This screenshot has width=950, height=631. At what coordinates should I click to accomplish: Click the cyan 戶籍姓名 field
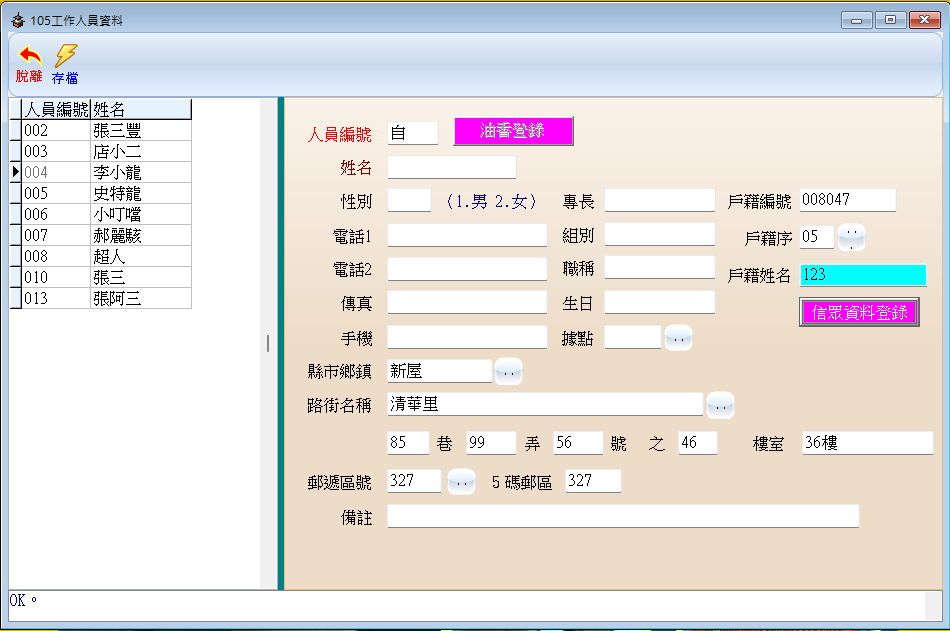(x=863, y=275)
